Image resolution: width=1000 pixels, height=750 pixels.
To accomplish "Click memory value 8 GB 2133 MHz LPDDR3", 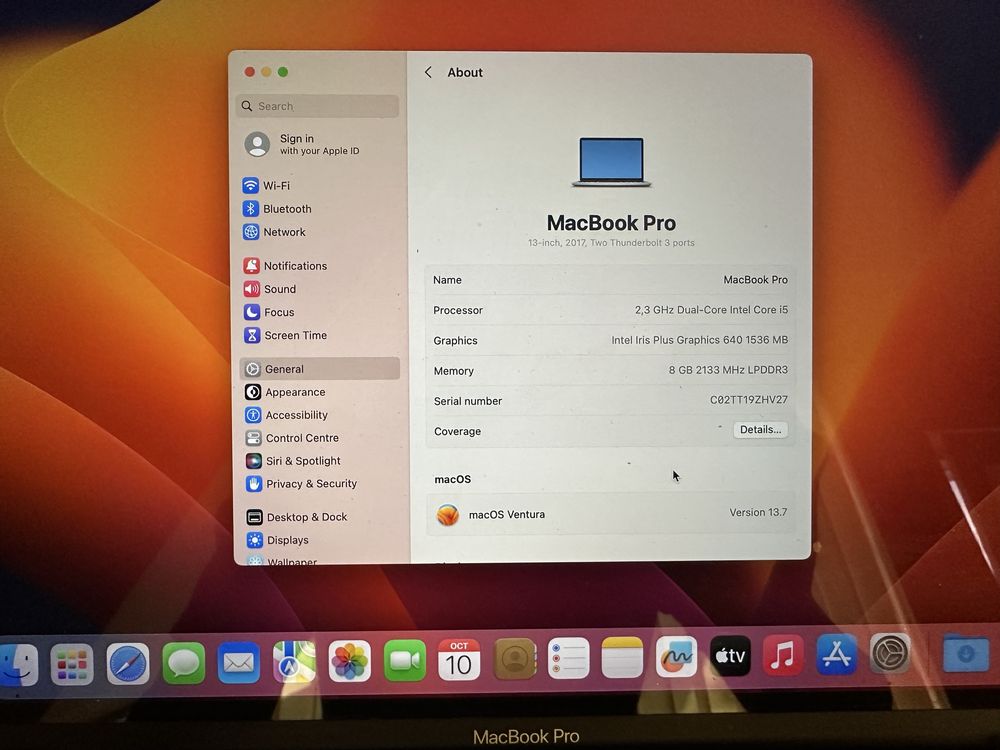I will pyautogui.click(x=728, y=370).
